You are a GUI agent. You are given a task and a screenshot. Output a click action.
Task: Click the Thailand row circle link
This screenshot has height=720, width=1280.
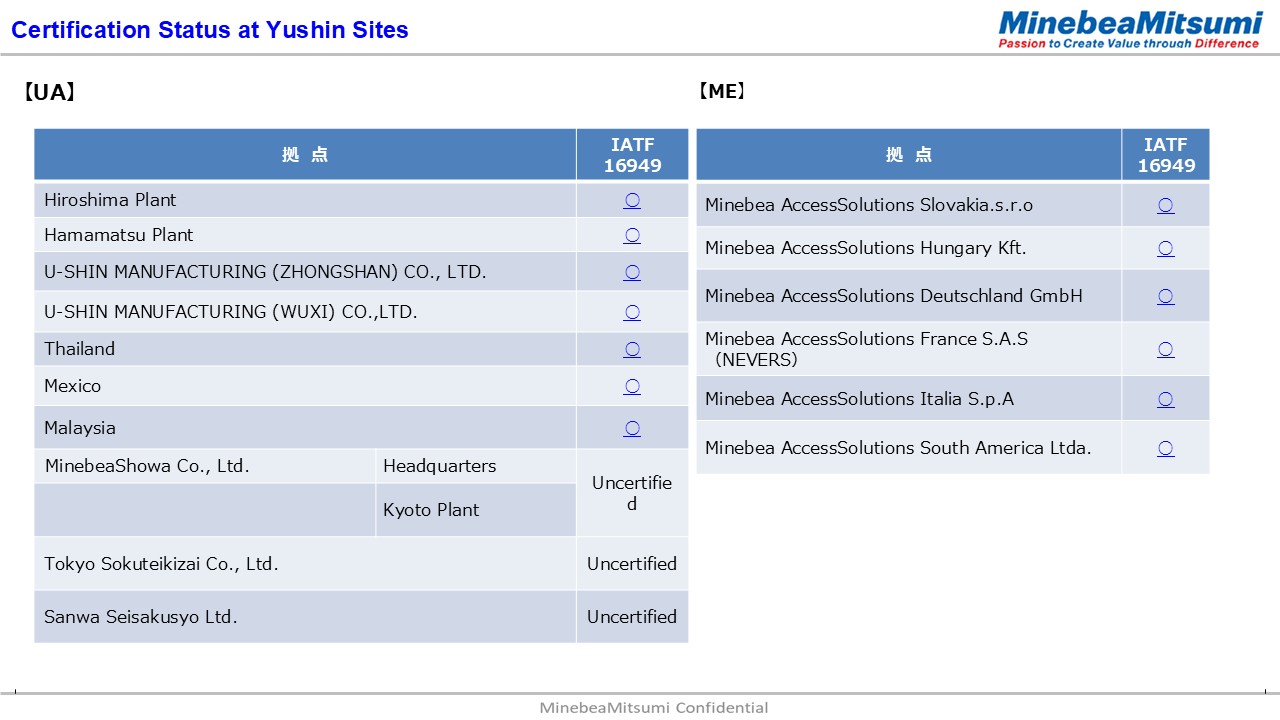click(632, 349)
